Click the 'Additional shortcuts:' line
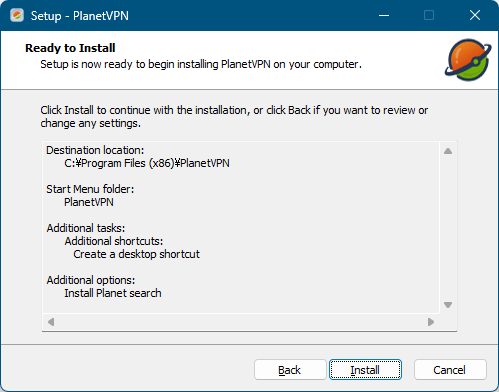The image size is (499, 392). click(114, 241)
